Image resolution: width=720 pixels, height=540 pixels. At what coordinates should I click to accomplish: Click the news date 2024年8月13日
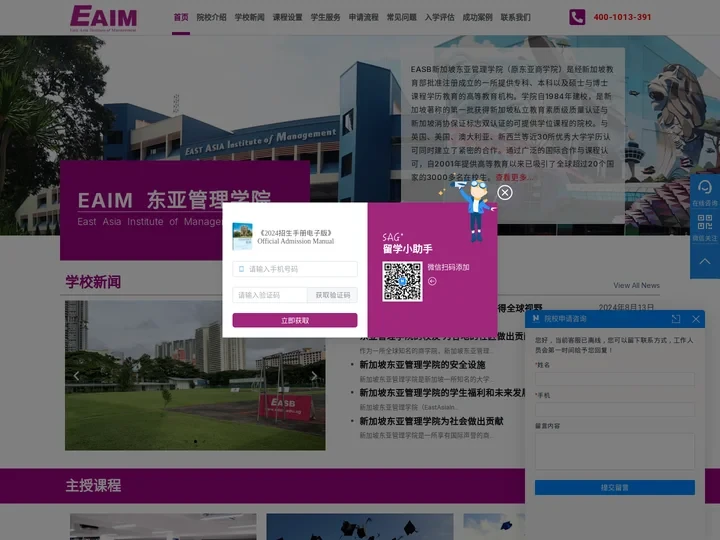click(626, 307)
